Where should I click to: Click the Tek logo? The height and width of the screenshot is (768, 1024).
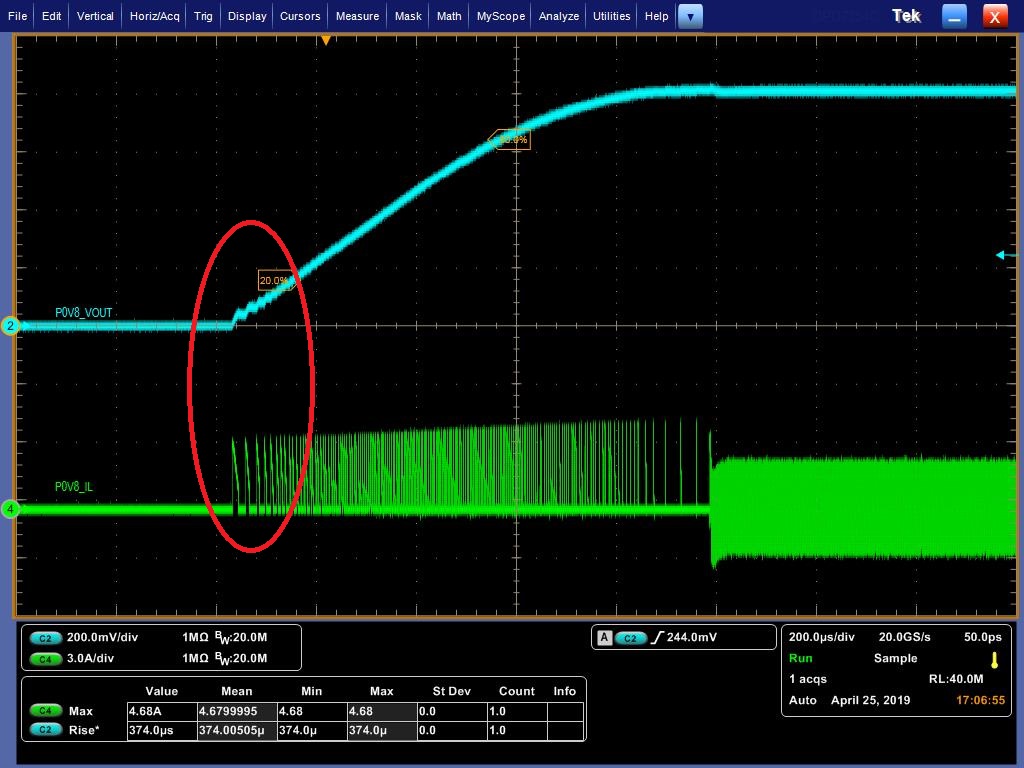pos(906,16)
